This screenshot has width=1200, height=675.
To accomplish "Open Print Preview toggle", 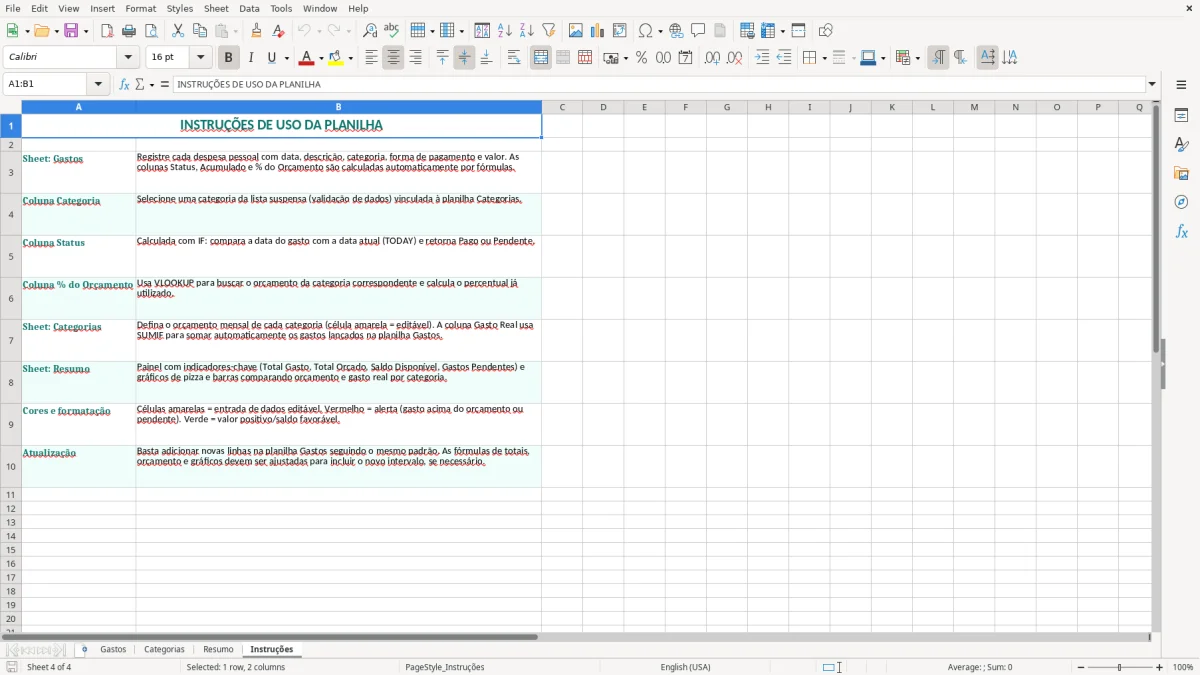I will (x=151, y=31).
